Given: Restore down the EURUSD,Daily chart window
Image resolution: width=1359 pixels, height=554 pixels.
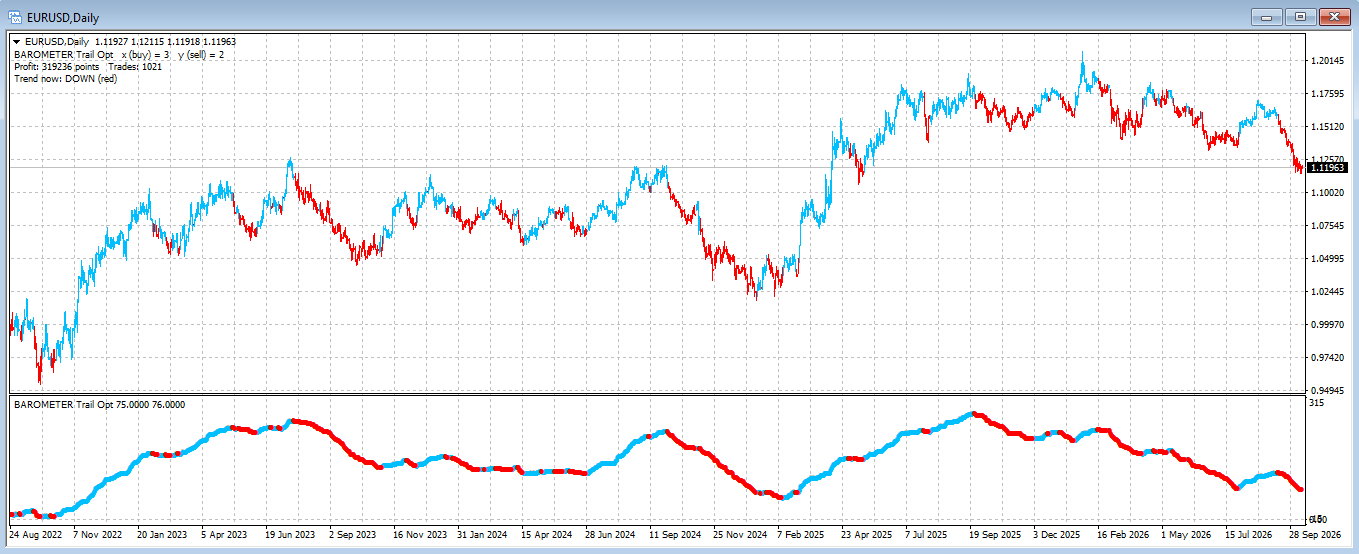Looking at the screenshot, I should 1301,16.
